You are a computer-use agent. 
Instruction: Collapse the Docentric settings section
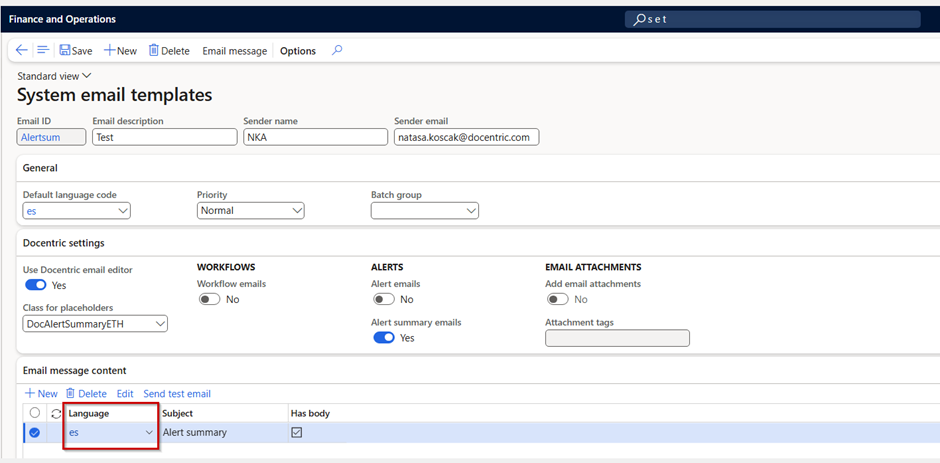pos(64,243)
